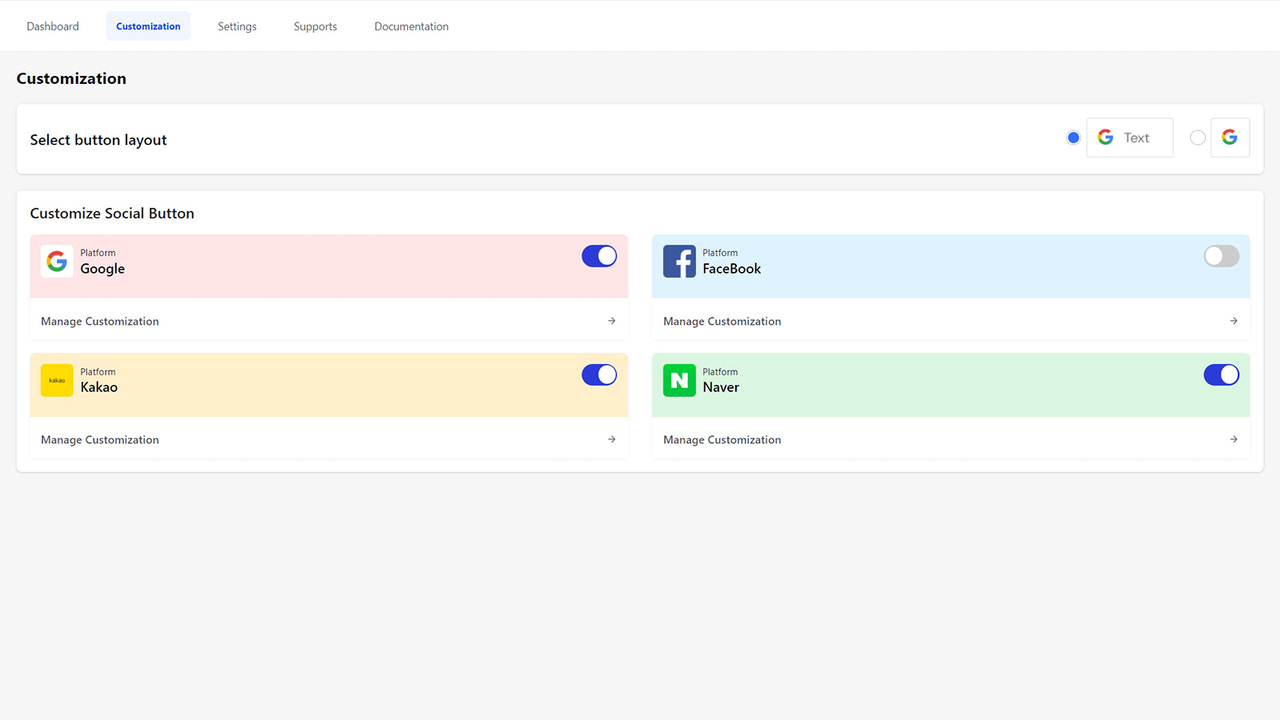
Task: Open Manage Customization for FaceBook
Action: pyautogui.click(x=721, y=320)
